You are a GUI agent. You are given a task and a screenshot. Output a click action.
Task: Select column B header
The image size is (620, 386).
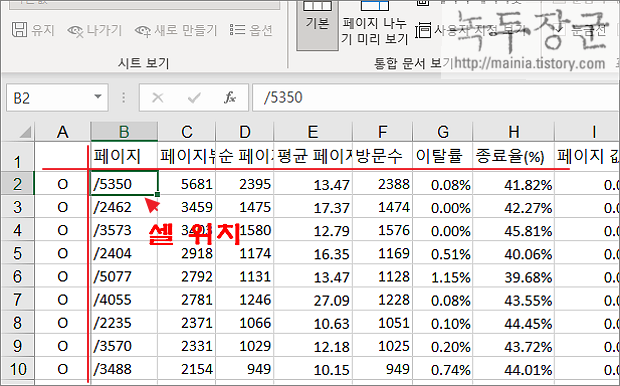124,132
